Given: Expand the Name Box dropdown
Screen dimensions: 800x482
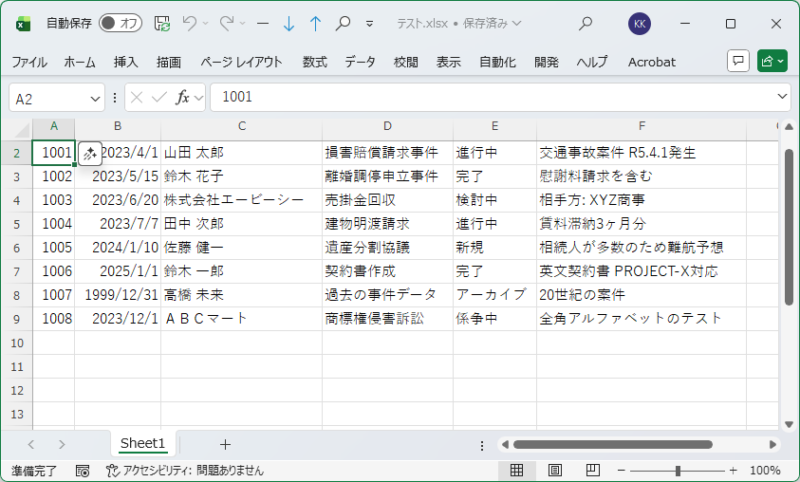Looking at the screenshot, I should (96, 98).
